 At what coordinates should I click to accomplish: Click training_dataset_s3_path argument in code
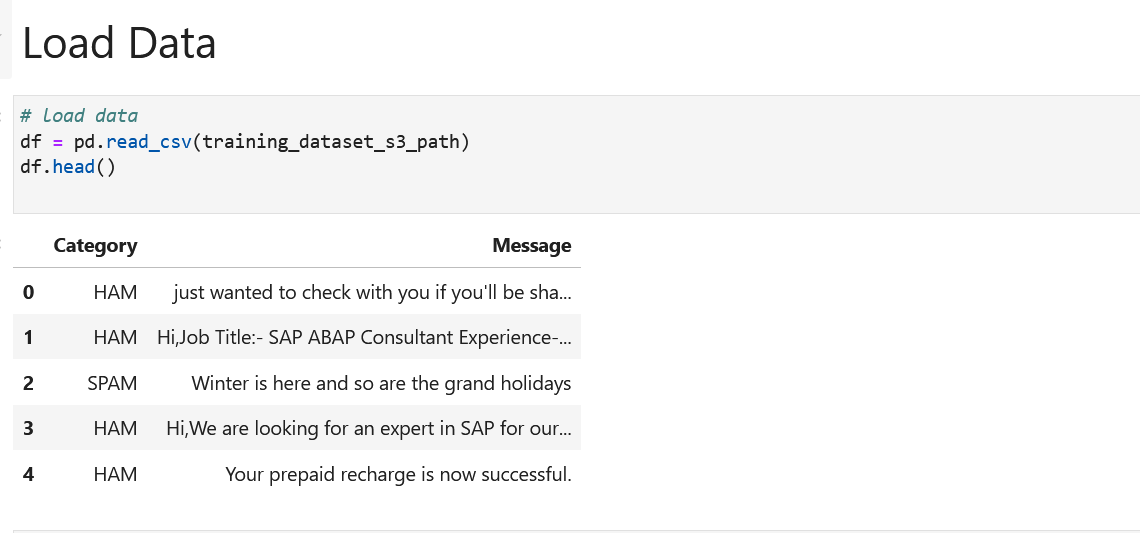pyautogui.click(x=331, y=141)
